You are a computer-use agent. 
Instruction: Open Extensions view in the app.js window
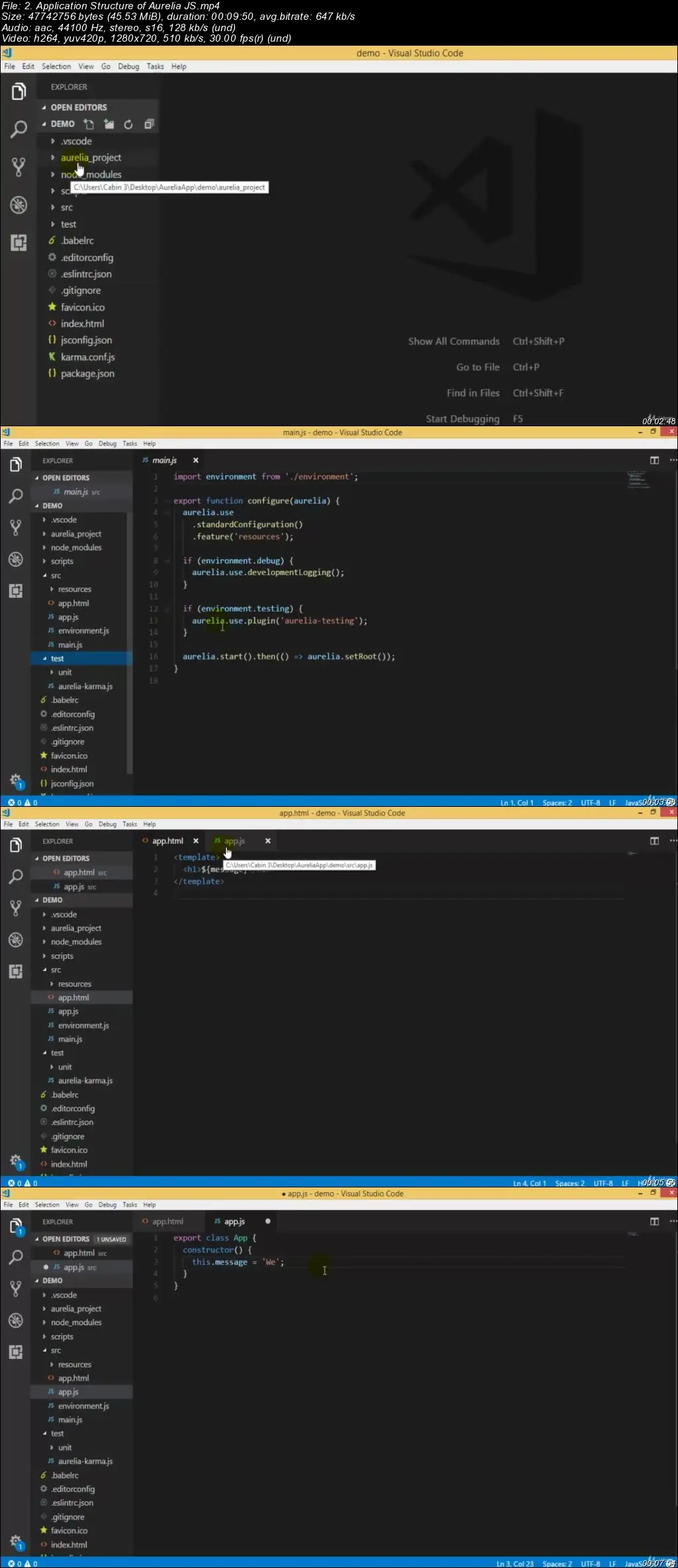(x=16, y=1352)
